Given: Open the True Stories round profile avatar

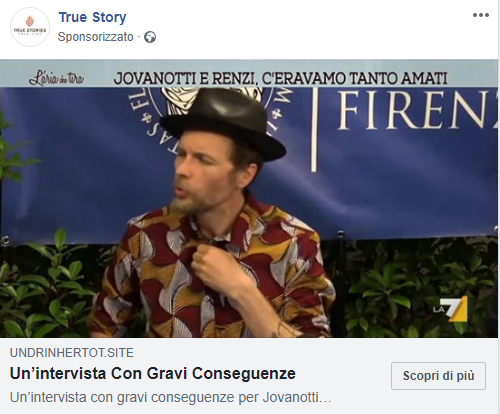Looking at the screenshot, I should [x=30, y=27].
